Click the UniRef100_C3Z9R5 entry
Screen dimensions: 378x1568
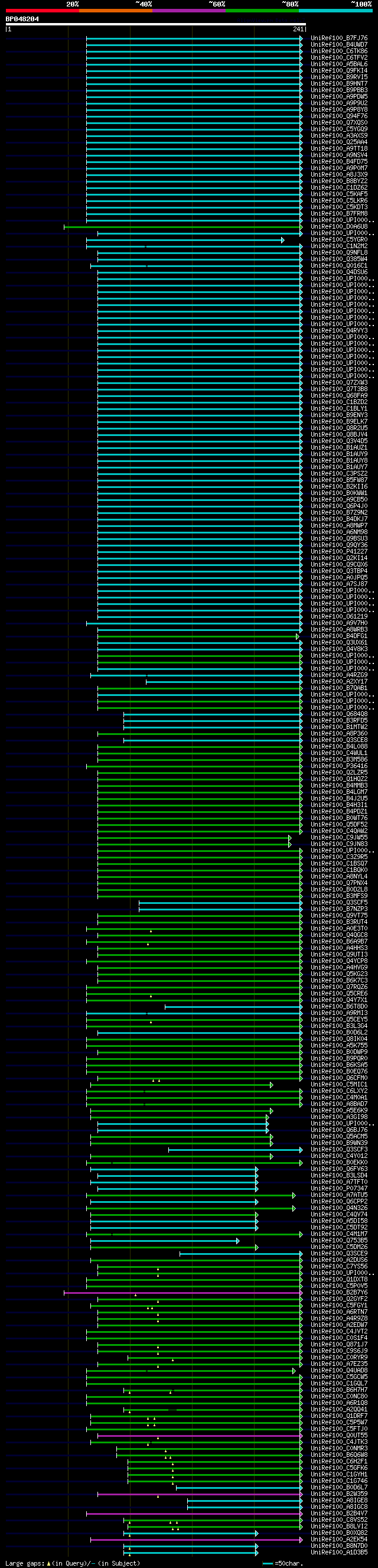[339, 857]
